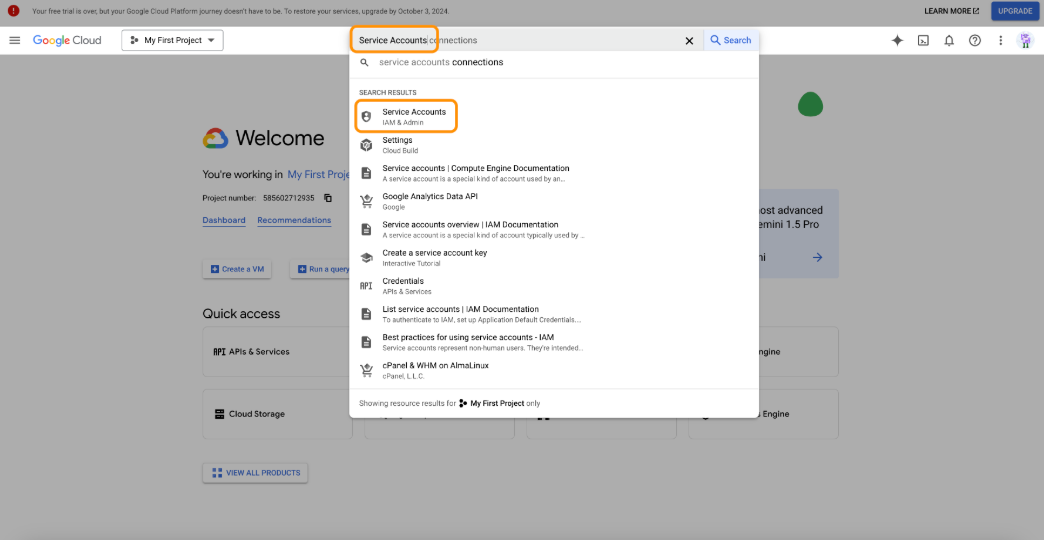The width and height of the screenshot is (1044, 540).
Task: Open the Cloud Storage quick access card
Action: tap(277, 414)
